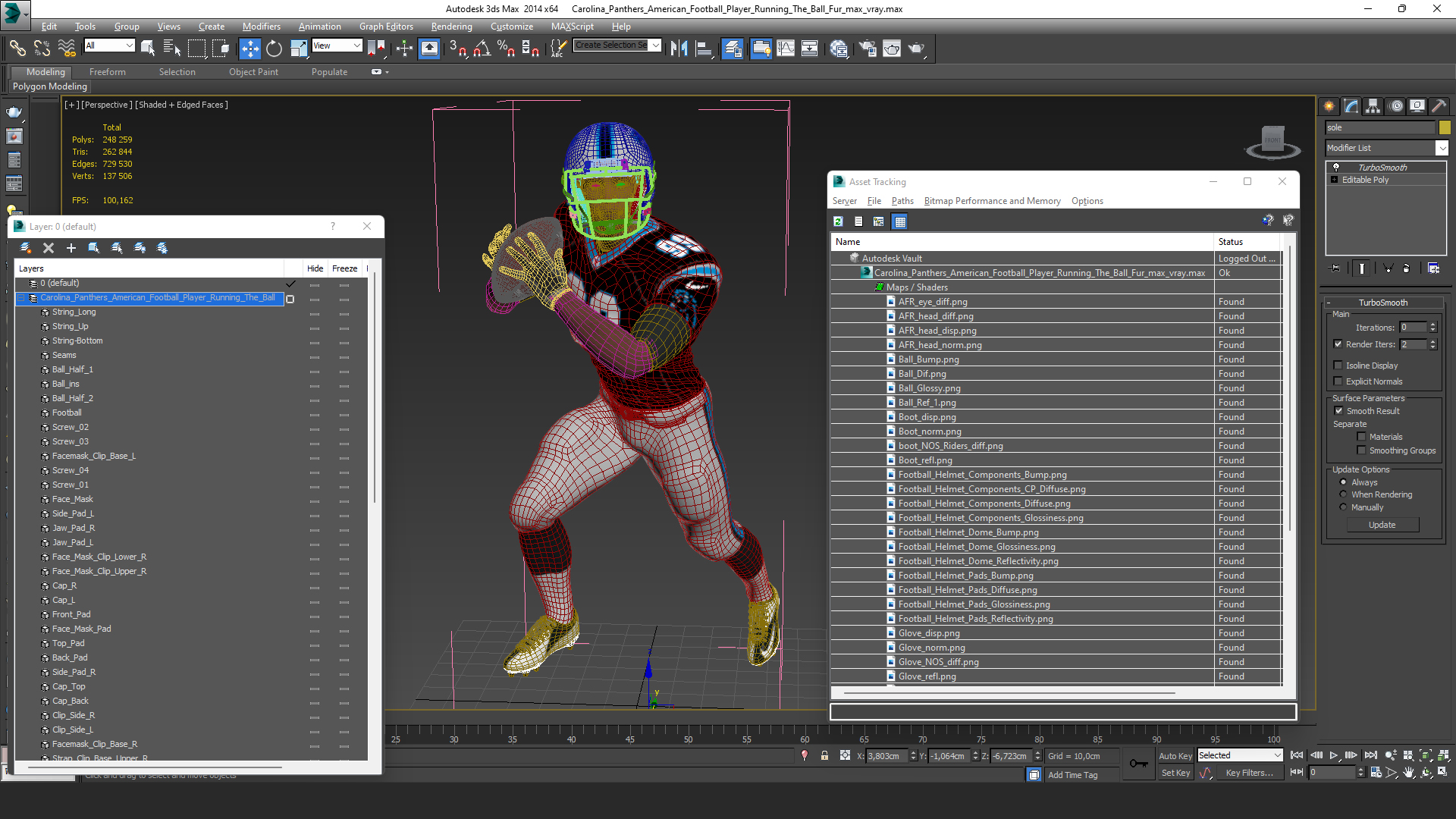Click the Set Key button
The image size is (1456, 819).
tap(1175, 773)
